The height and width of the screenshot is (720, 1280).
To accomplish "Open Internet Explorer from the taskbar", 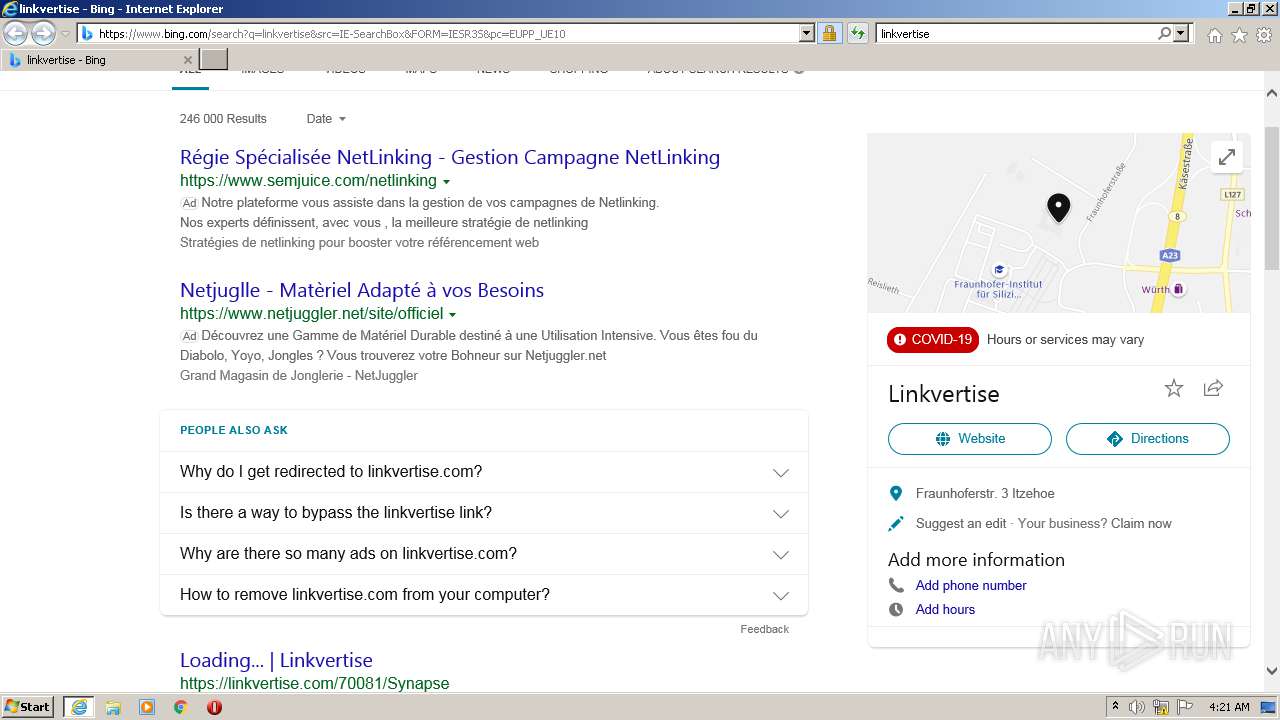I will pyautogui.click(x=79, y=707).
